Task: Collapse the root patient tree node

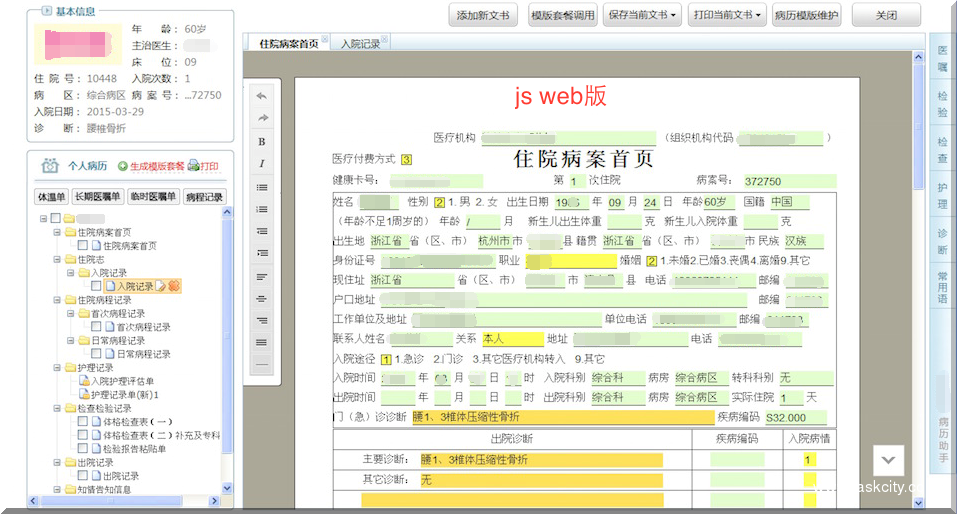Action: [43, 219]
